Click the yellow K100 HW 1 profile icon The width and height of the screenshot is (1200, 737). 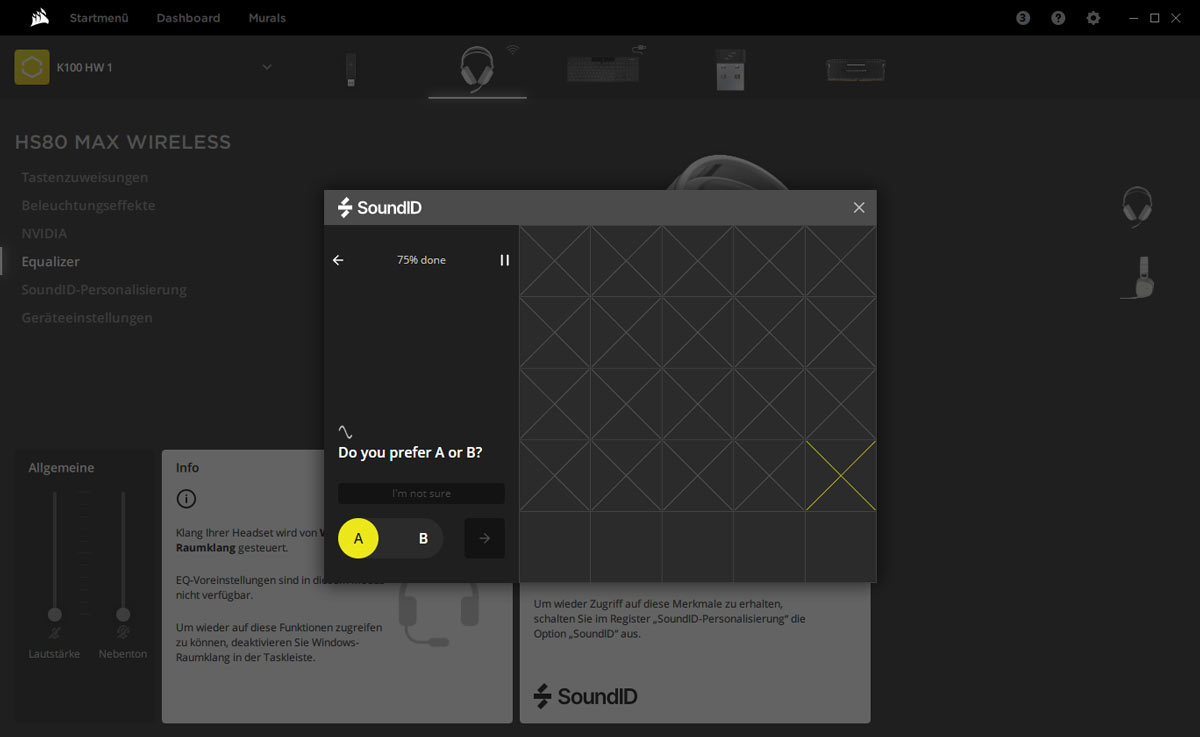[x=32, y=67]
